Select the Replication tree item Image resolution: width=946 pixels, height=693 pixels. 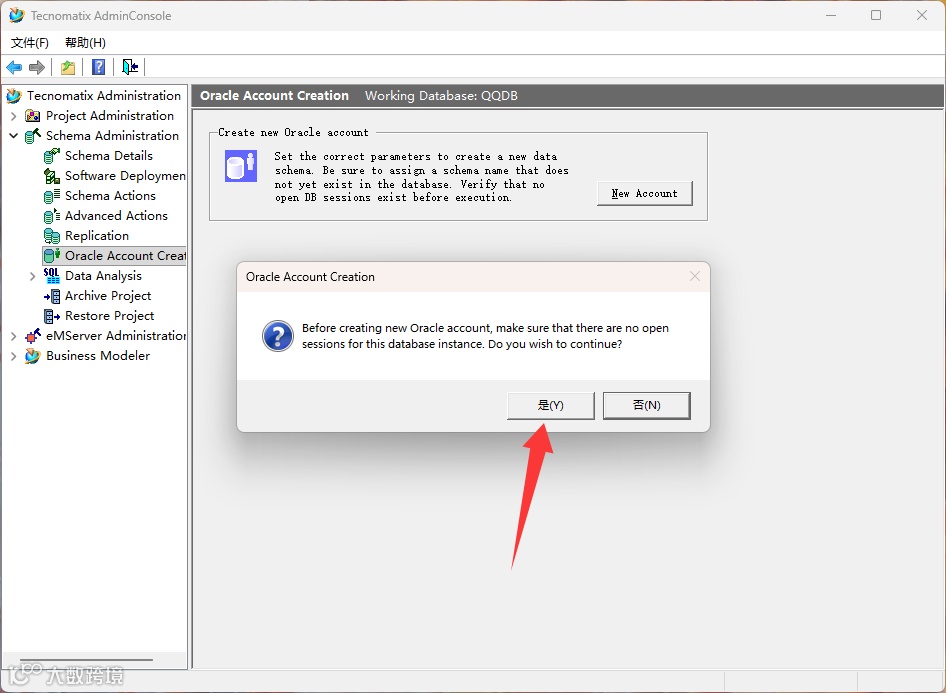coord(97,235)
